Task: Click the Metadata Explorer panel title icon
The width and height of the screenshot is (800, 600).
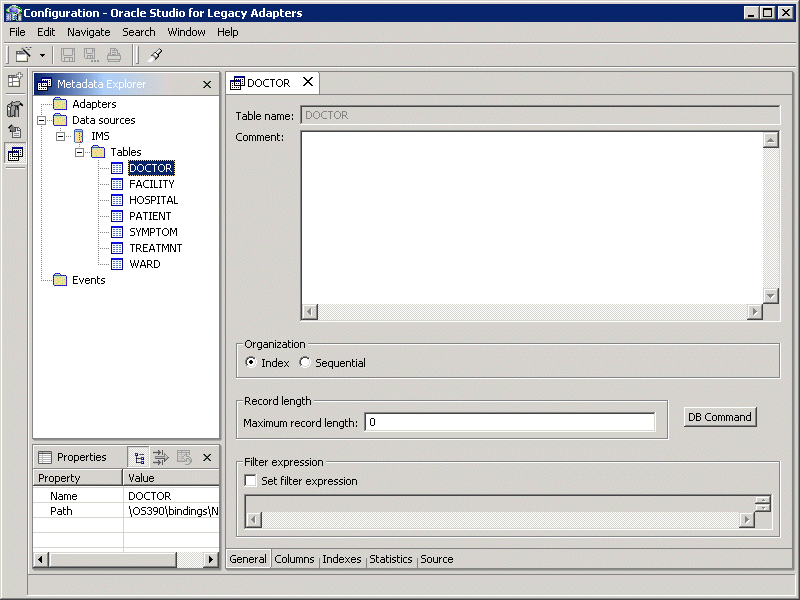Action: 45,84
